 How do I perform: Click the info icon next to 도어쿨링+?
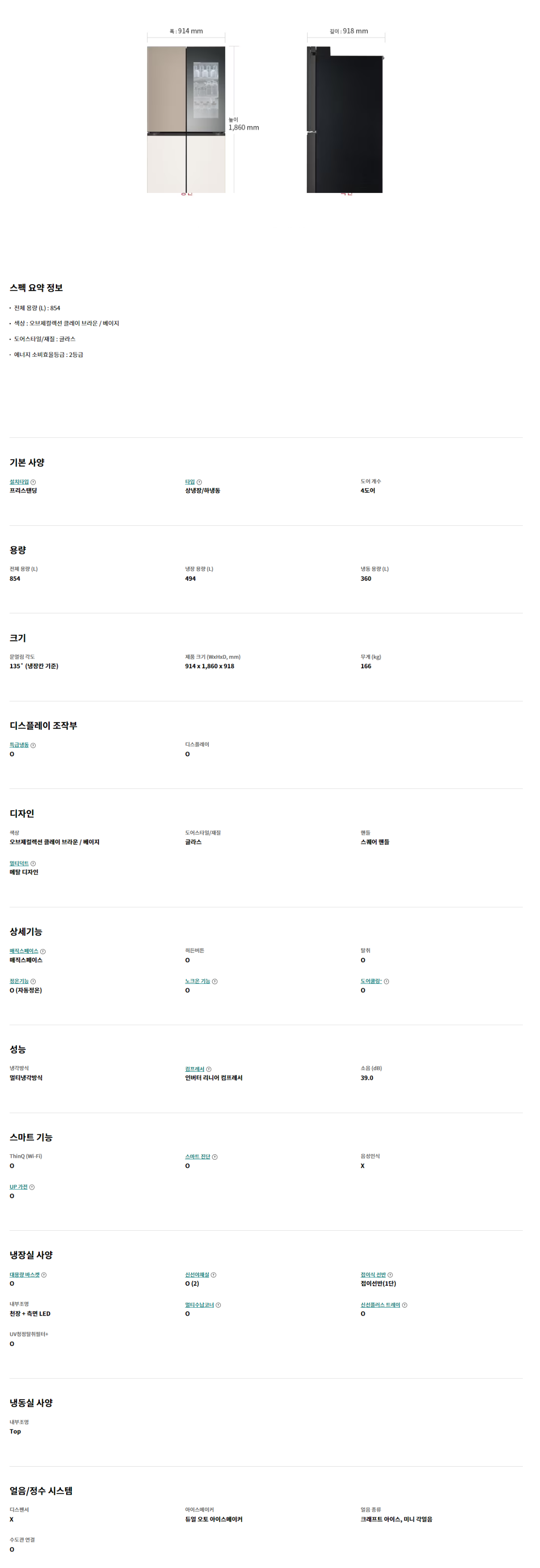pyautogui.click(x=386, y=981)
